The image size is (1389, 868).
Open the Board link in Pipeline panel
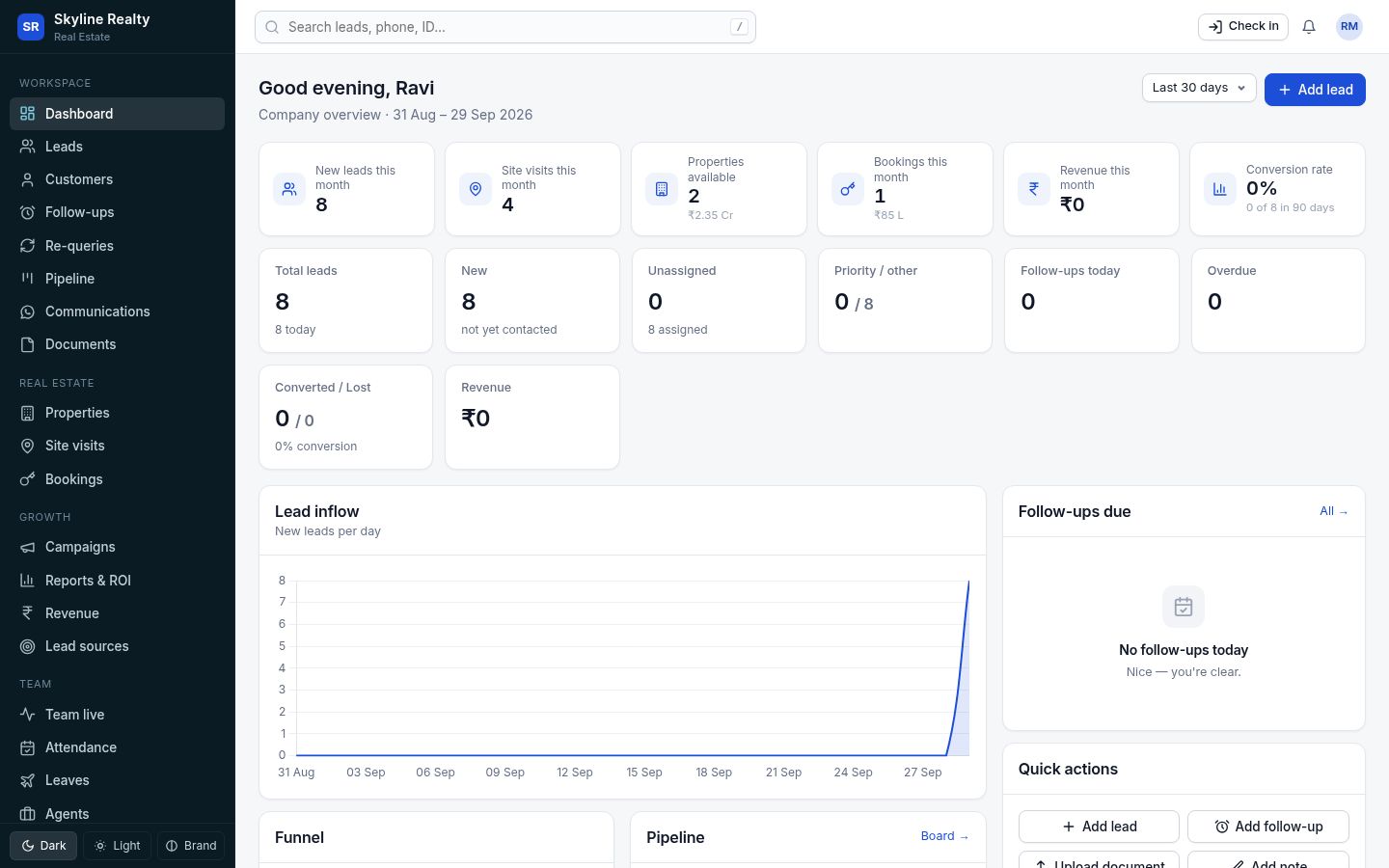[x=944, y=836]
